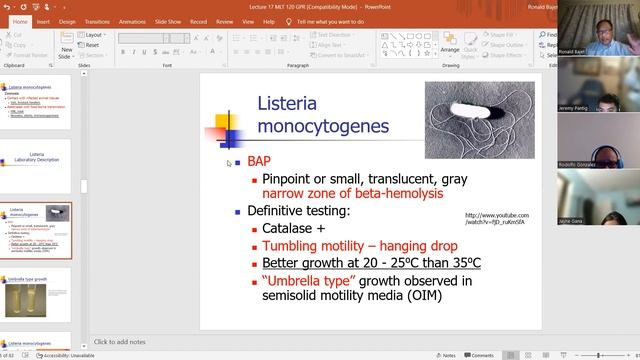The width and height of the screenshot is (640, 360).
Task: Click the New Slide button
Action: tap(67, 46)
